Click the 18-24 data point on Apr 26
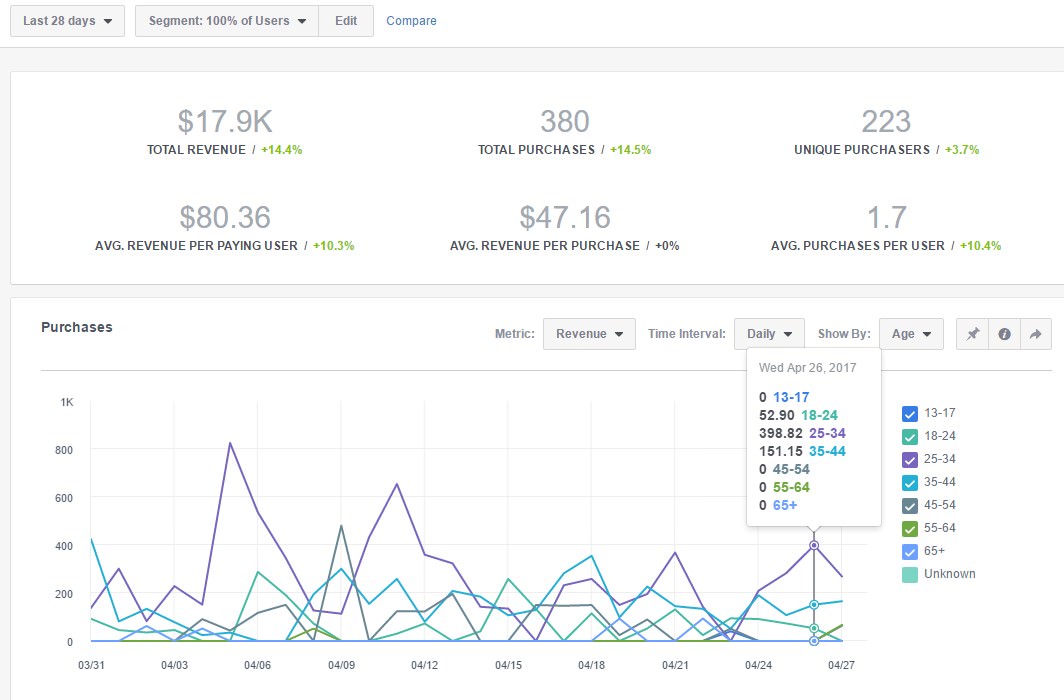The image size is (1064, 700). (x=814, y=628)
